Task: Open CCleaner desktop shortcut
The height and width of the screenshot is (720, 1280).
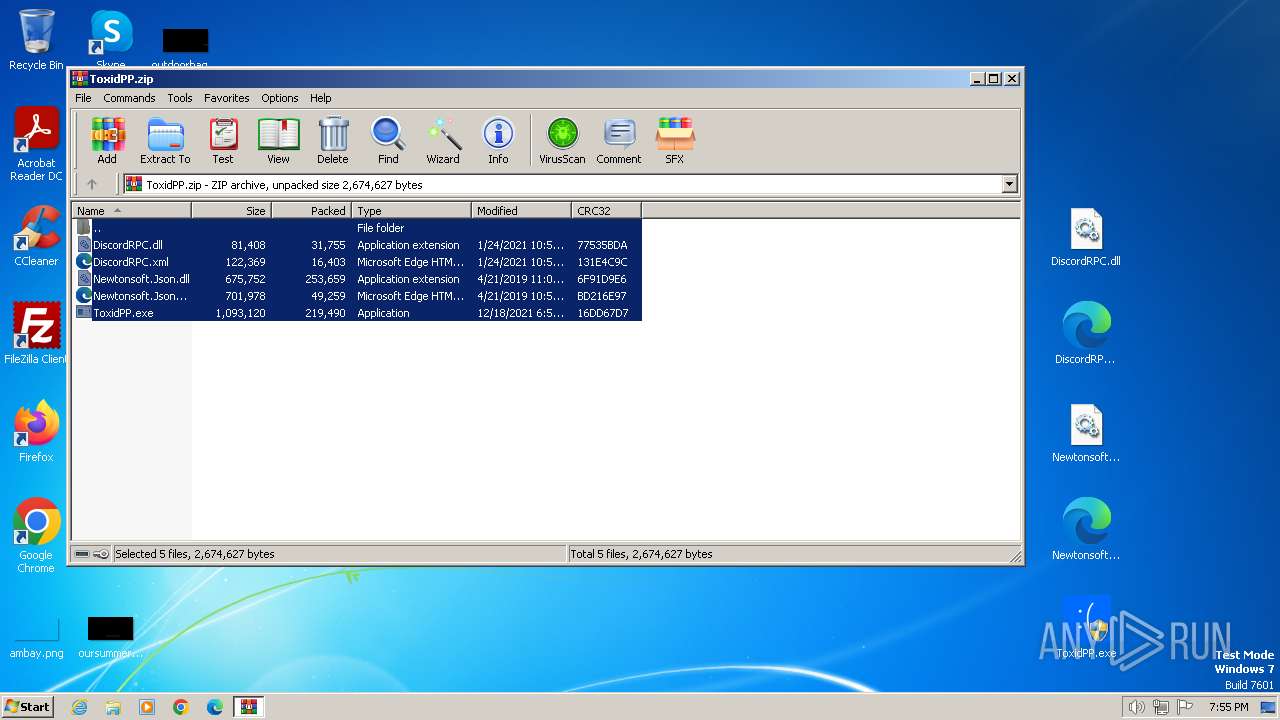Action: (36, 236)
